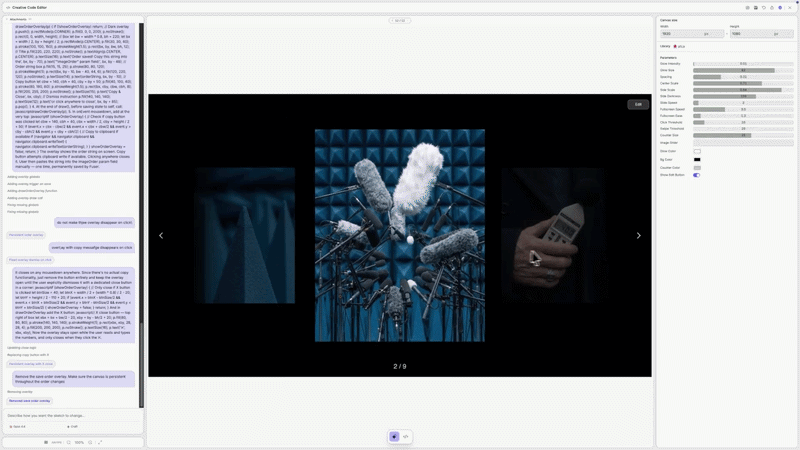Adjust the Counter Size slider
The width and height of the screenshot is (800, 450).
743,135
